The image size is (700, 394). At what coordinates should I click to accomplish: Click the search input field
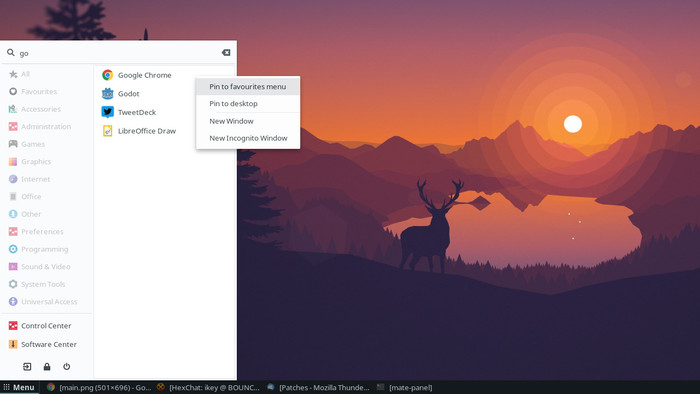click(x=118, y=53)
